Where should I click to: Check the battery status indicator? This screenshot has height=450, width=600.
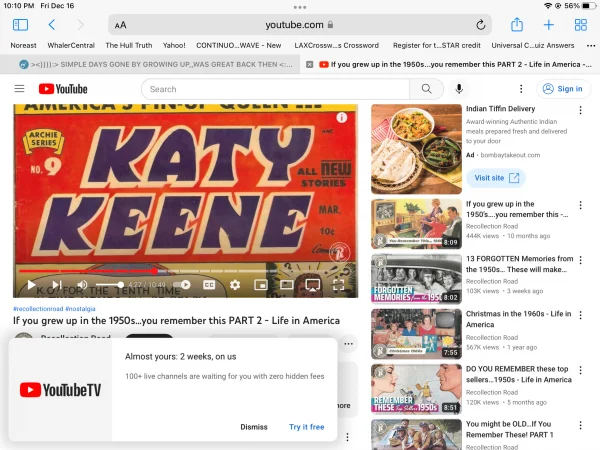[x=588, y=6]
